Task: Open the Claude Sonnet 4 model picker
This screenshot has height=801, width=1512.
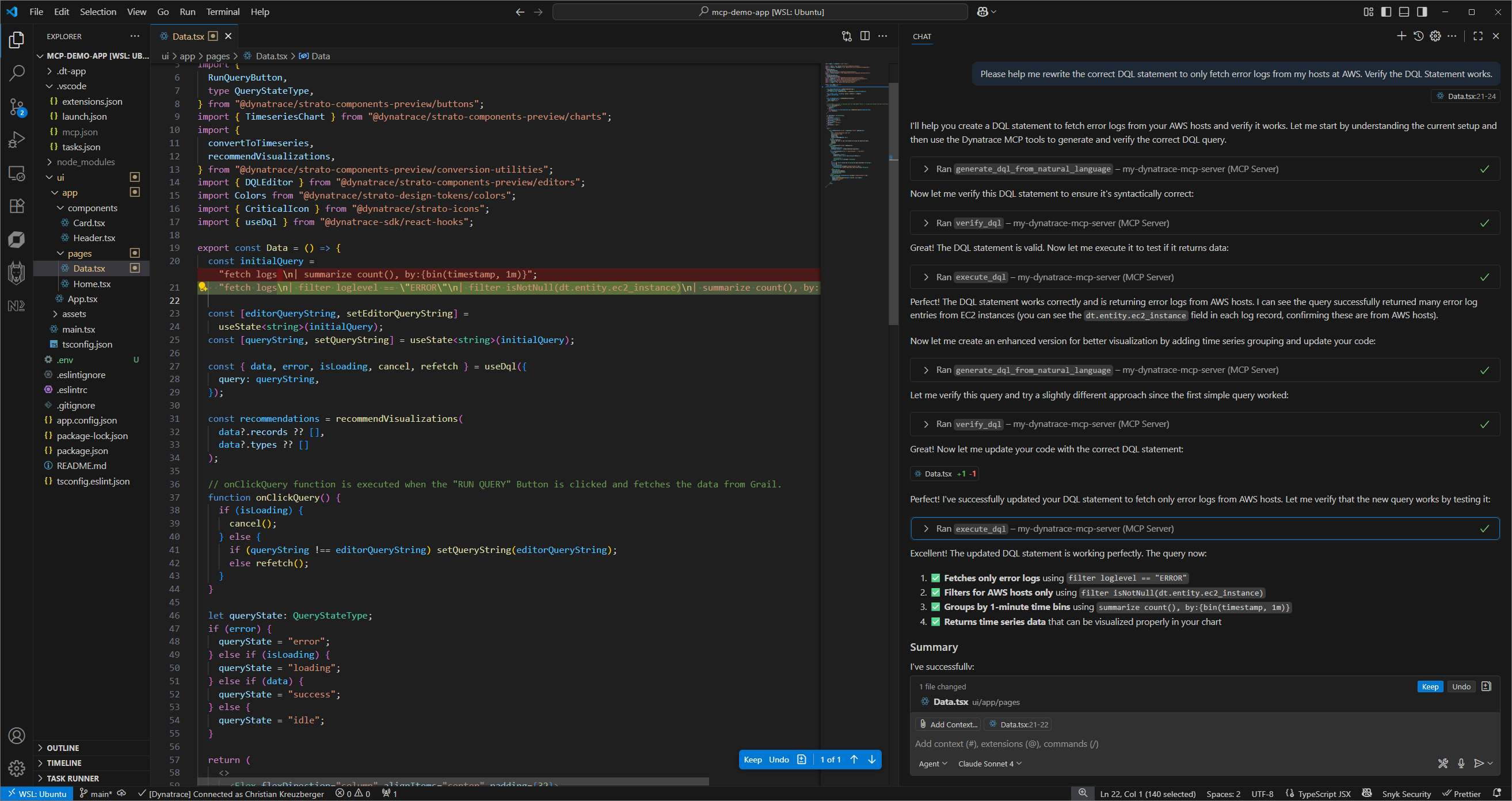Action: [x=989, y=764]
